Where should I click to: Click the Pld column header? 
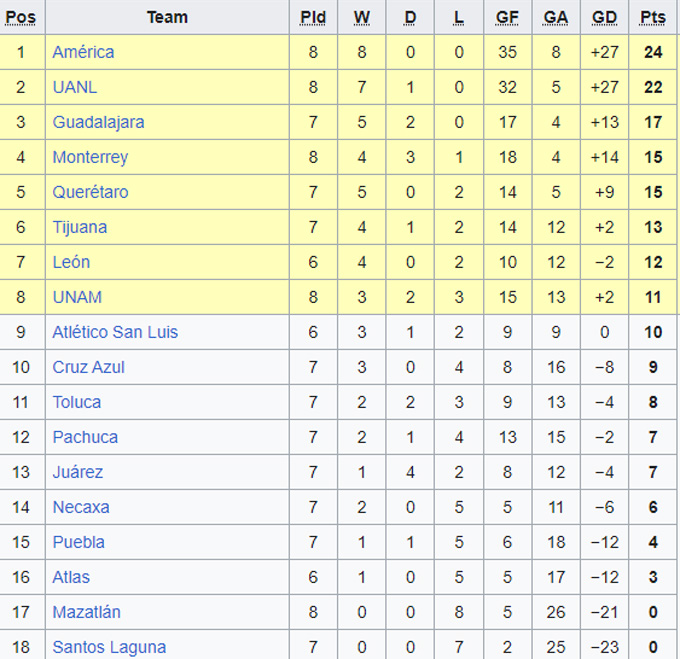point(313,17)
